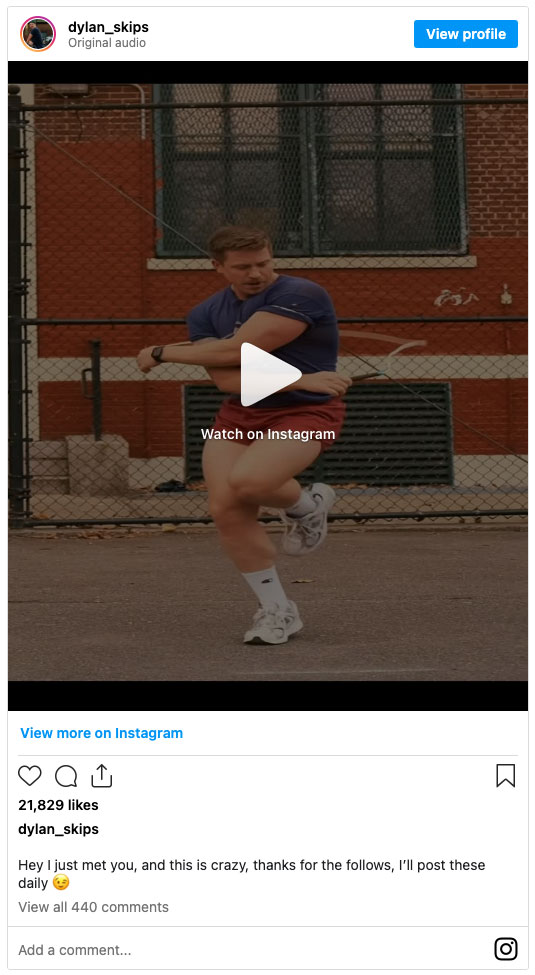
Task: Click the winking emoji in caption
Action: pyautogui.click(x=60, y=883)
